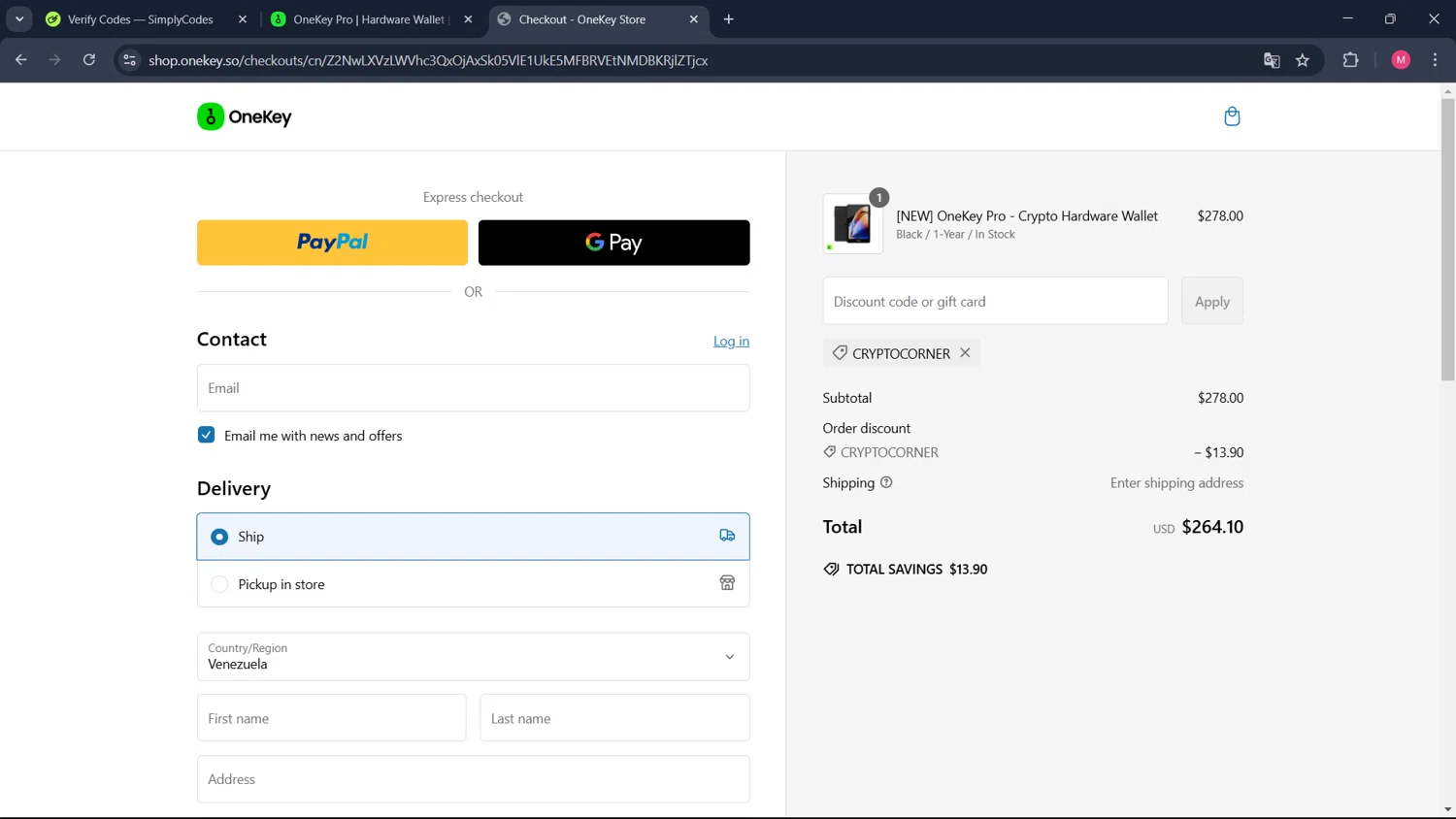The width and height of the screenshot is (1456, 819).
Task: Click the Subtotal label
Action: tap(847, 398)
